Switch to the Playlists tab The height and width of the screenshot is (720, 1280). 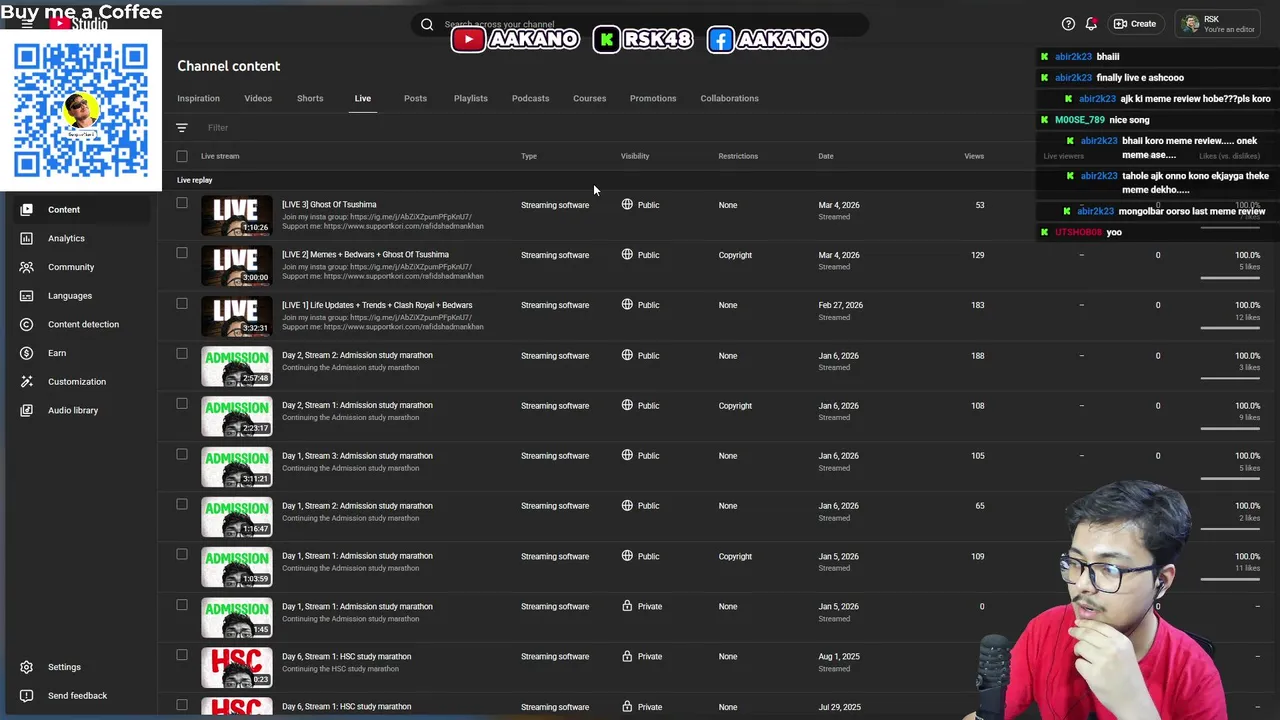point(470,98)
